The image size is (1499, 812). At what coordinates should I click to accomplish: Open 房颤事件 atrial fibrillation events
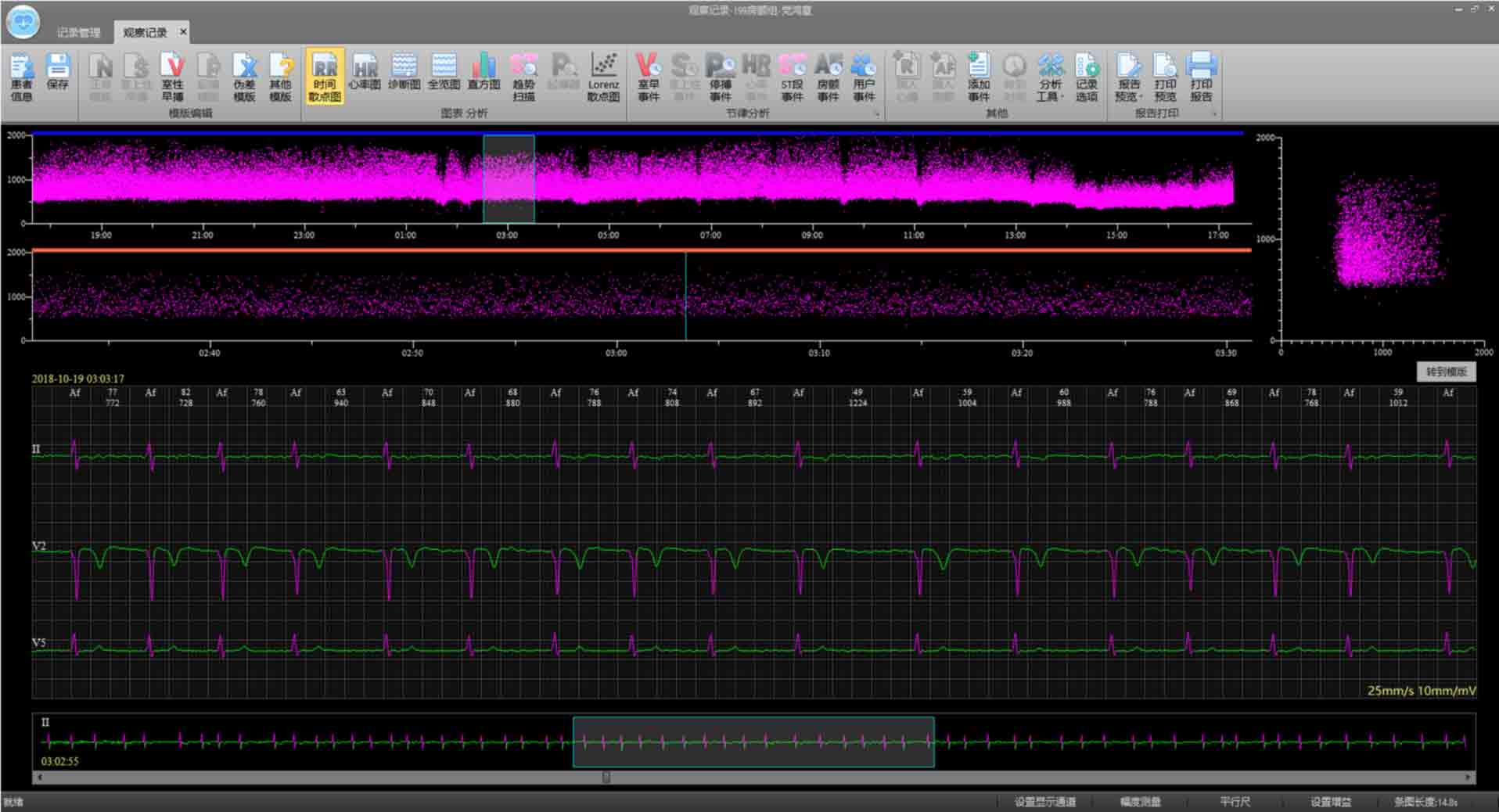pyautogui.click(x=828, y=77)
